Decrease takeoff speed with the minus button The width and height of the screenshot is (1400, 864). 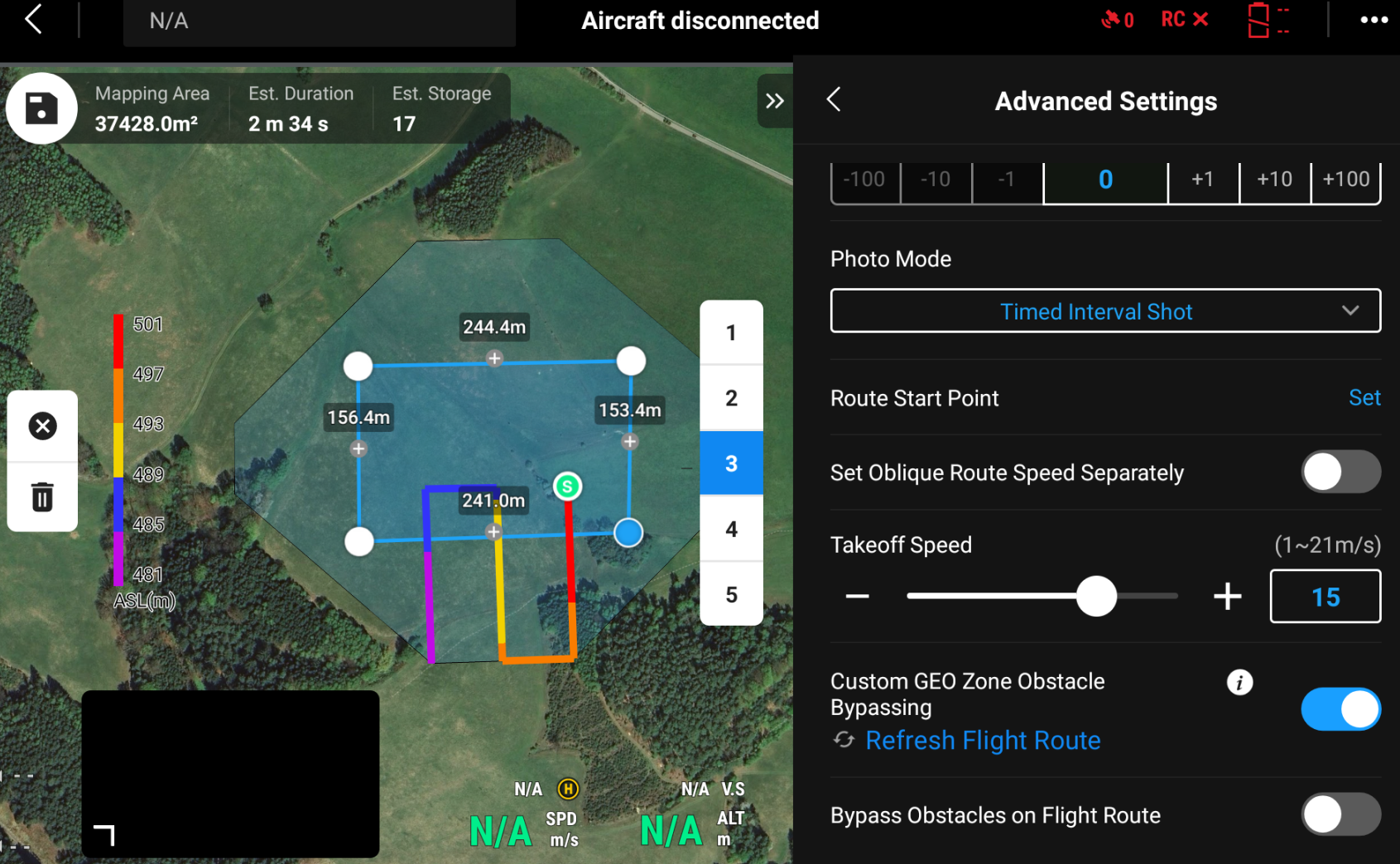[x=857, y=596]
